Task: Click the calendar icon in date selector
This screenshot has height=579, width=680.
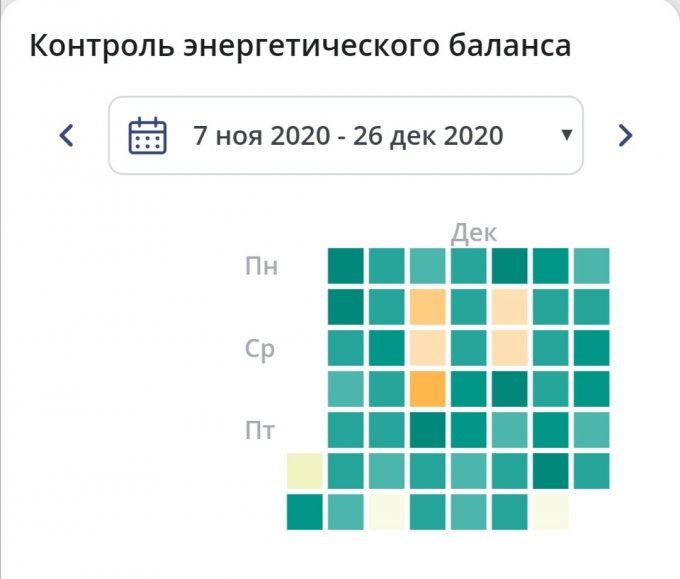Action: click(x=148, y=135)
